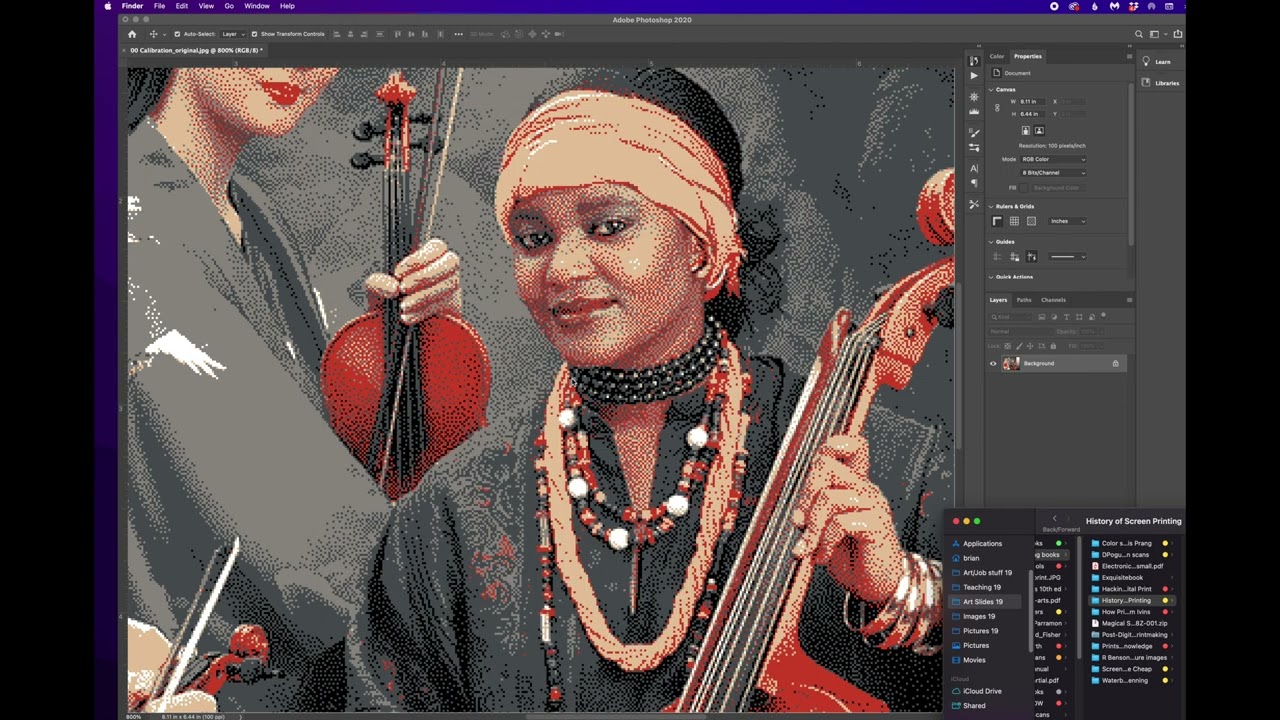Click the Search magnifier icon in options bar
This screenshot has height=720, width=1280.
[x=1138, y=34]
